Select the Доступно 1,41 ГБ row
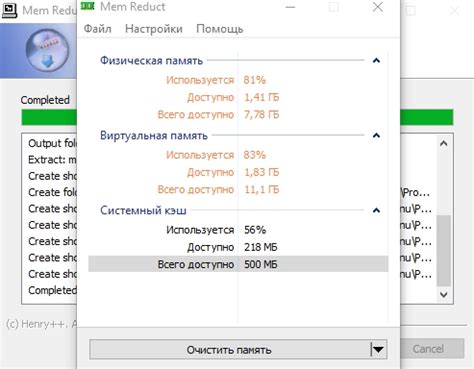 click(238, 97)
